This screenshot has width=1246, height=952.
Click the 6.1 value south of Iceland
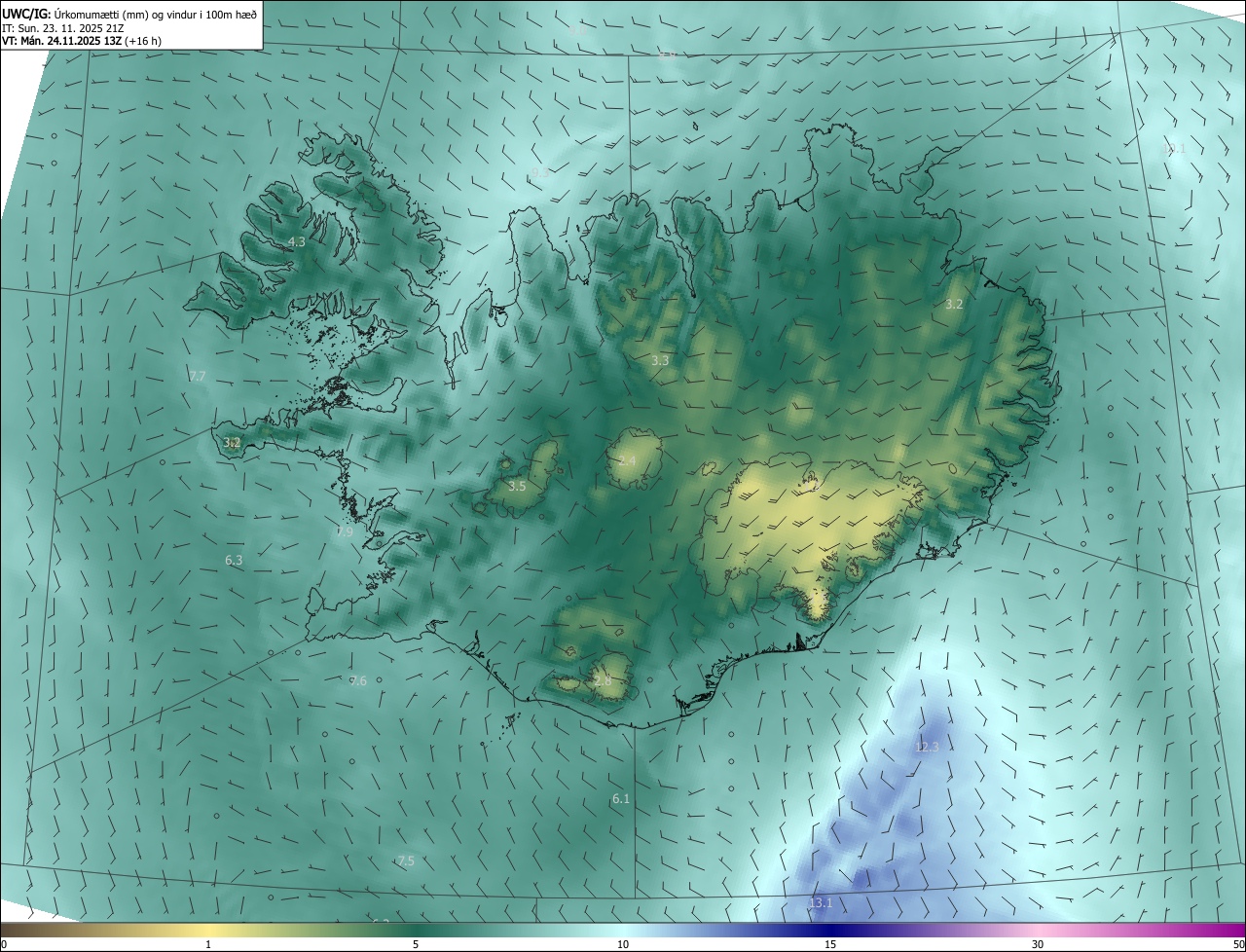[x=621, y=798]
